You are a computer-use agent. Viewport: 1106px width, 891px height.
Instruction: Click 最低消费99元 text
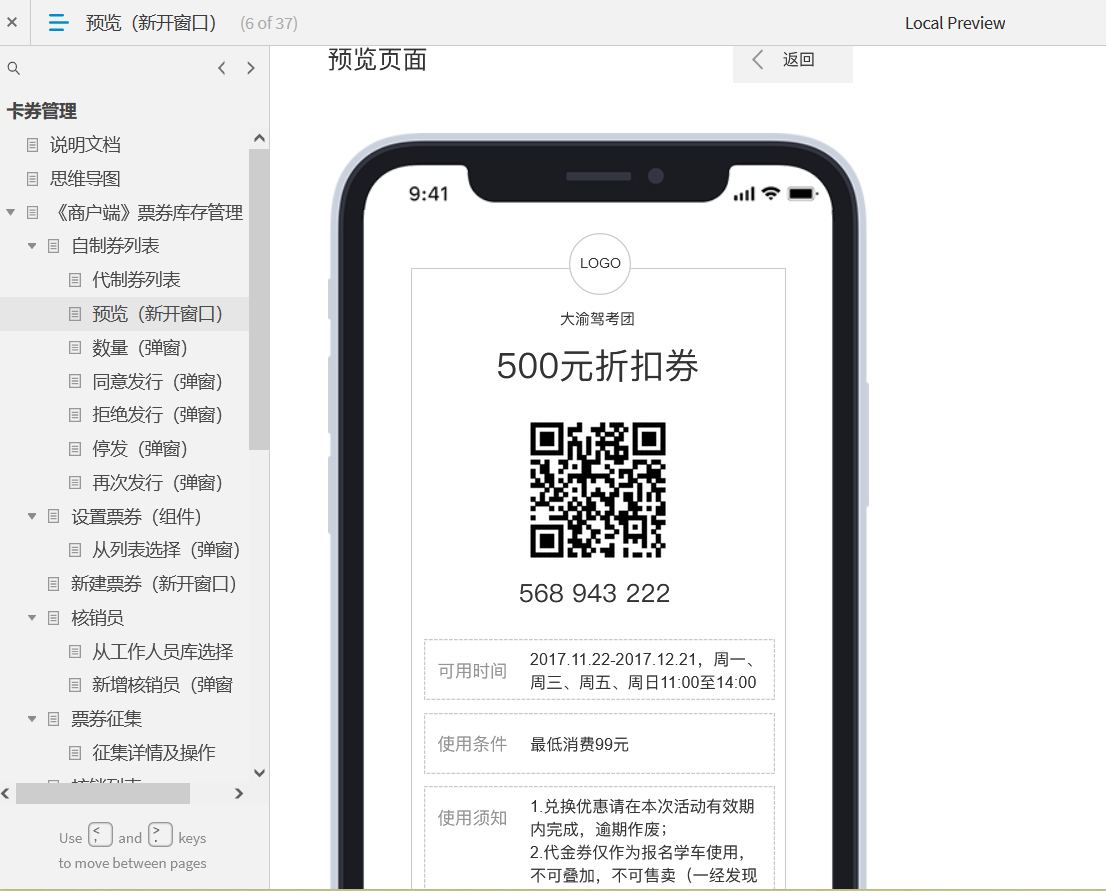click(579, 744)
